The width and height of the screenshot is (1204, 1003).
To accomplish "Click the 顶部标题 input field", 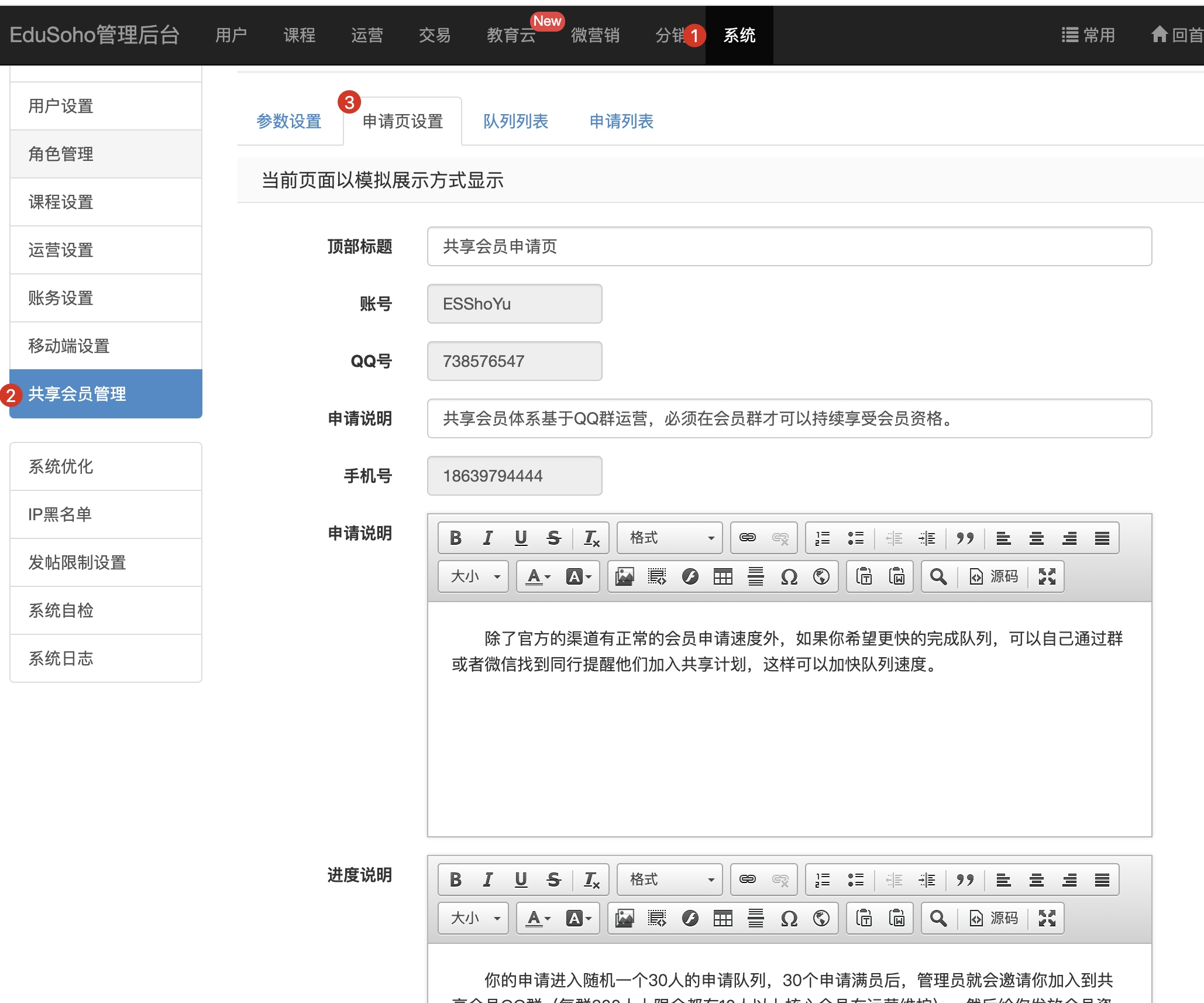I will pos(789,246).
